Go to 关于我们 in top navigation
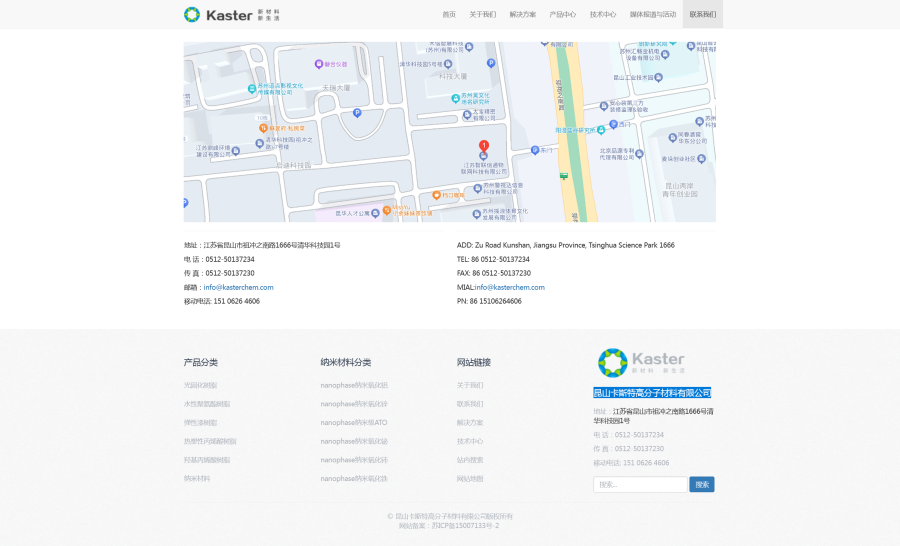900x546 pixels. point(482,15)
